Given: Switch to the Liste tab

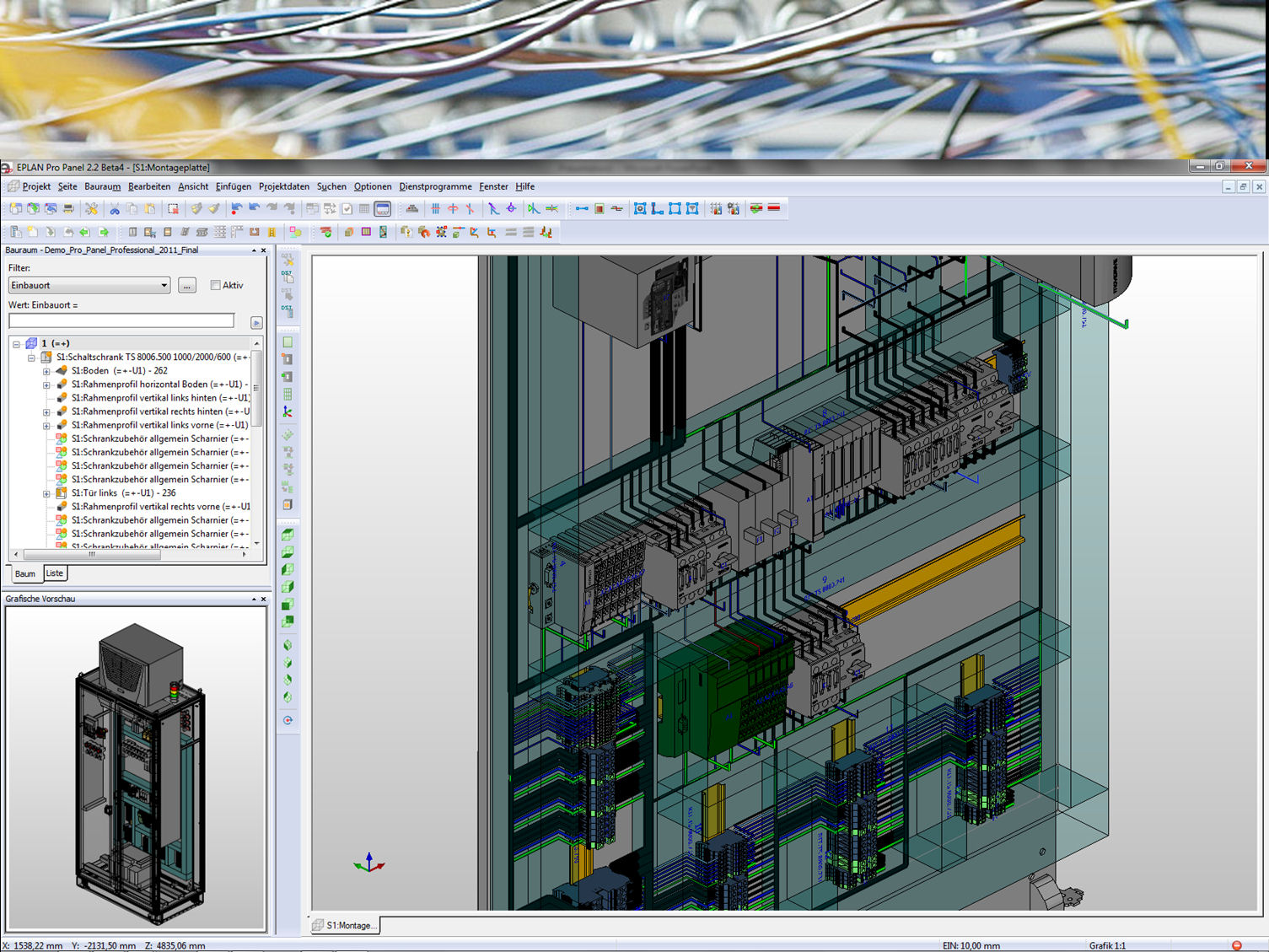Looking at the screenshot, I should 55,573.
